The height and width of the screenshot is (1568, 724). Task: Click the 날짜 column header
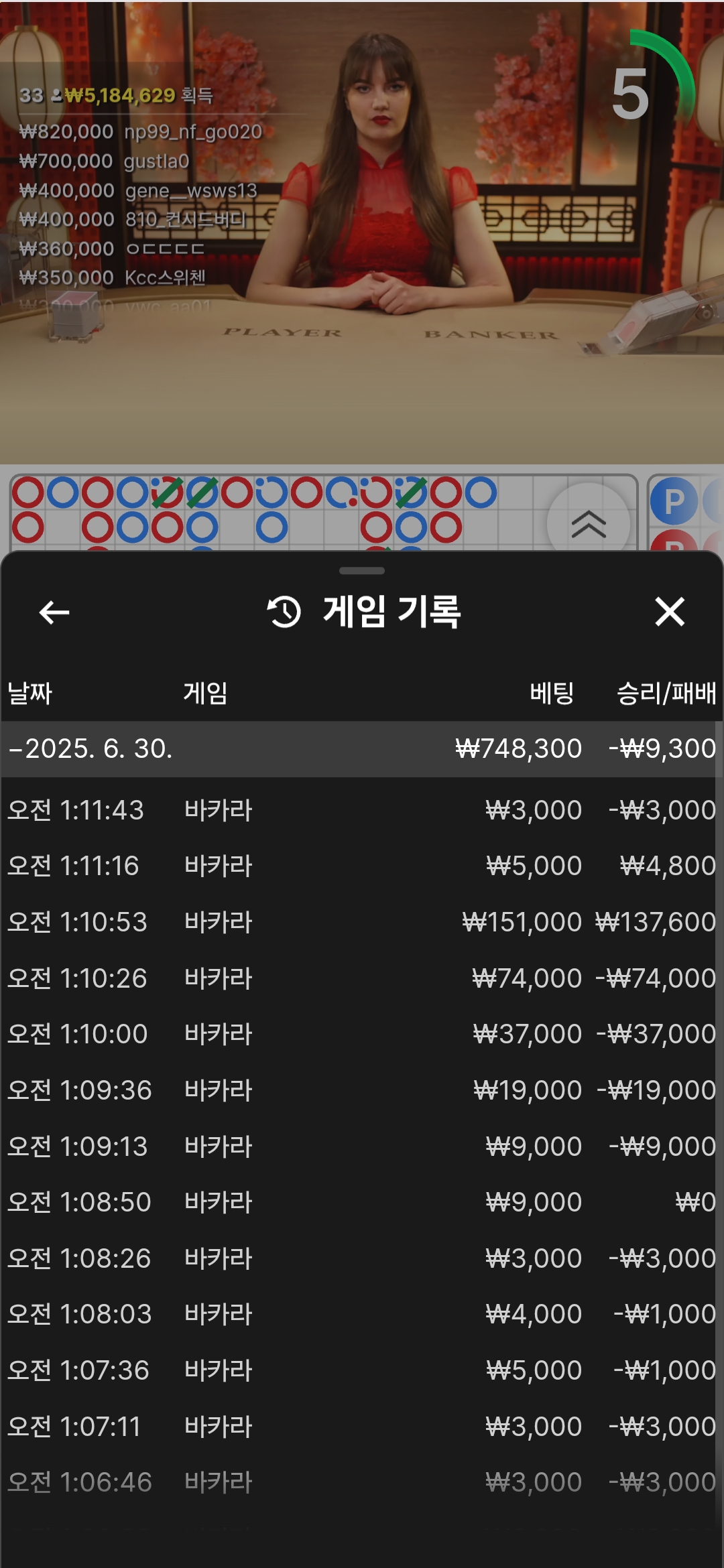coord(29,693)
